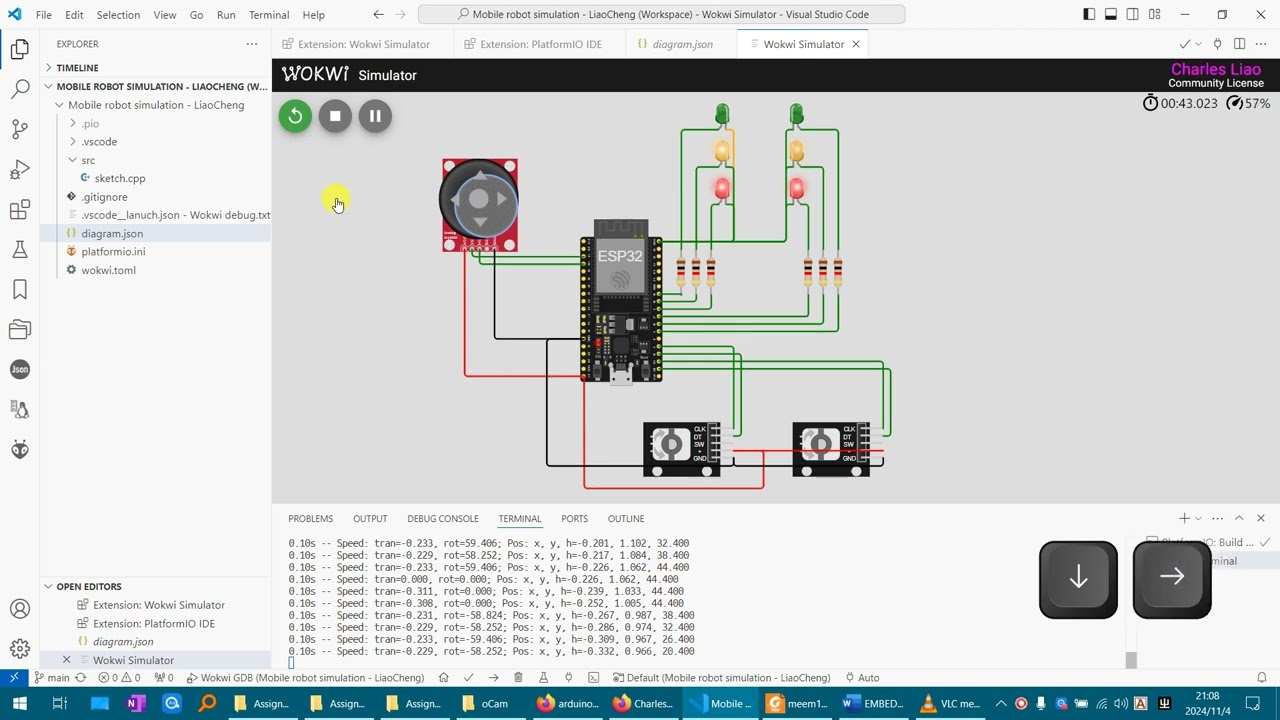The width and height of the screenshot is (1280, 720).
Task: Collapse the OPEN EDITORS section
Action: (155, 587)
